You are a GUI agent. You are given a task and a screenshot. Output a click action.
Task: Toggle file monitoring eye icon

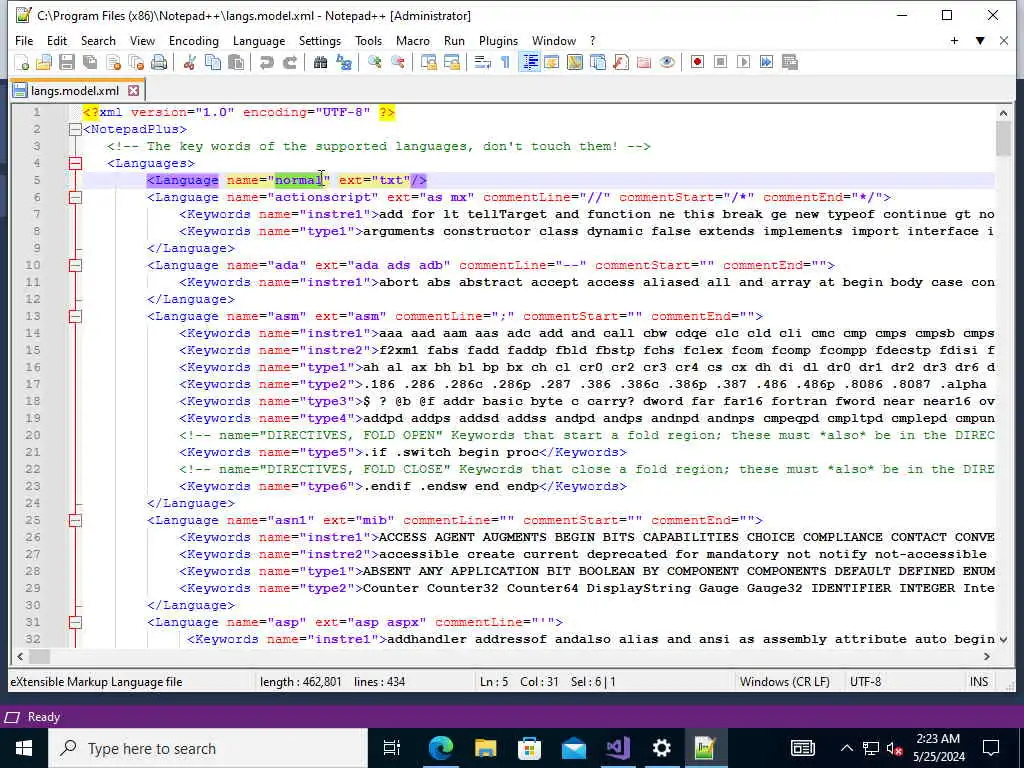click(x=667, y=62)
